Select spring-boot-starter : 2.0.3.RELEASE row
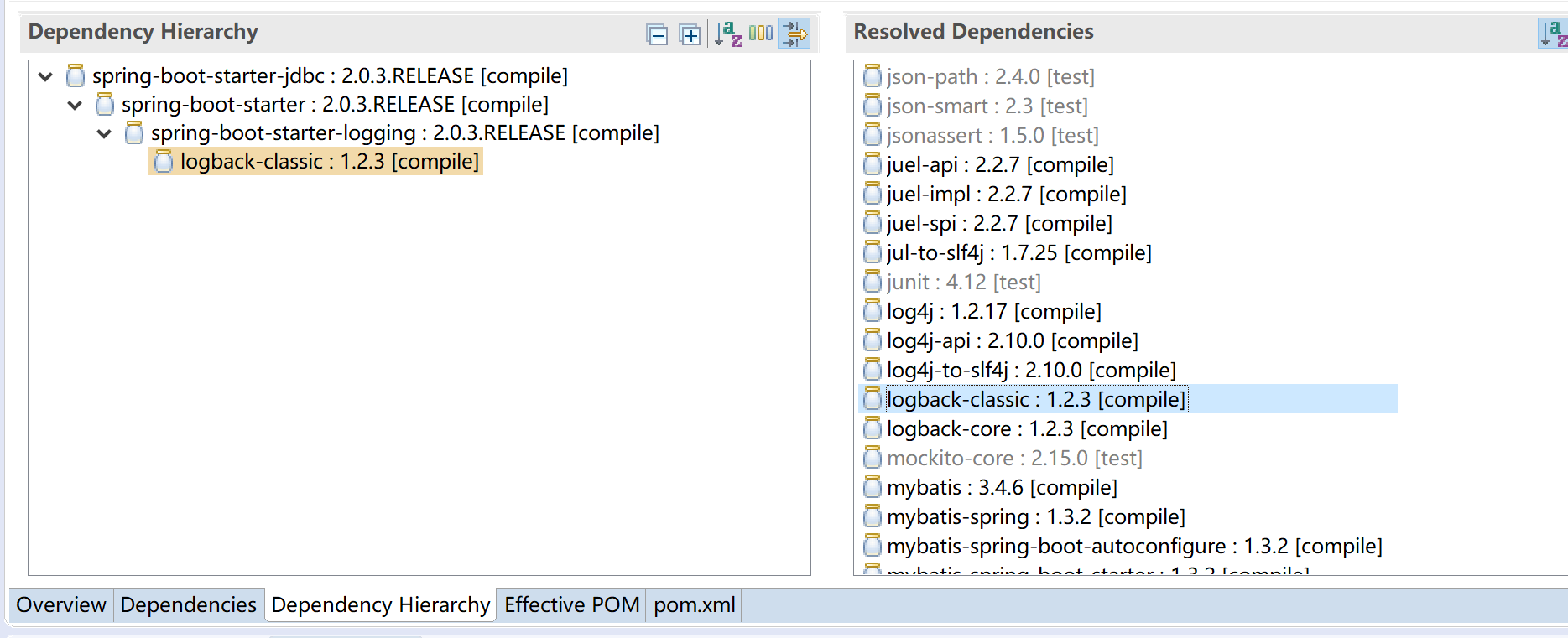 [x=335, y=104]
